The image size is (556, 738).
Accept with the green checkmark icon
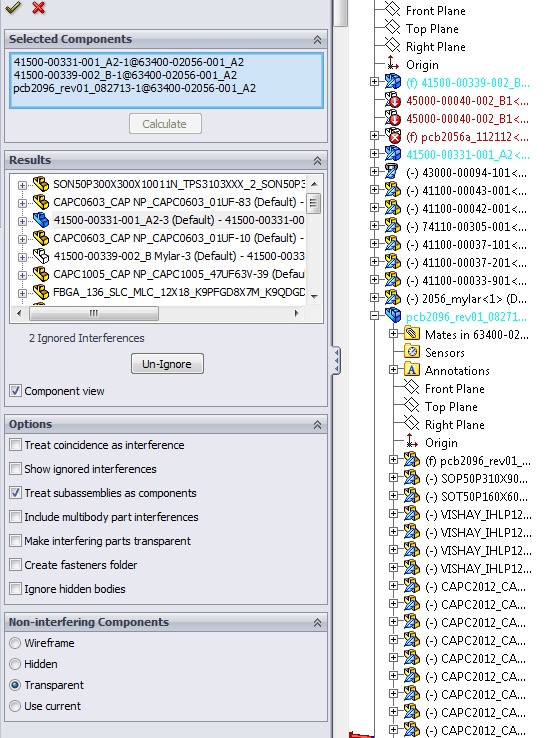pos(14,7)
